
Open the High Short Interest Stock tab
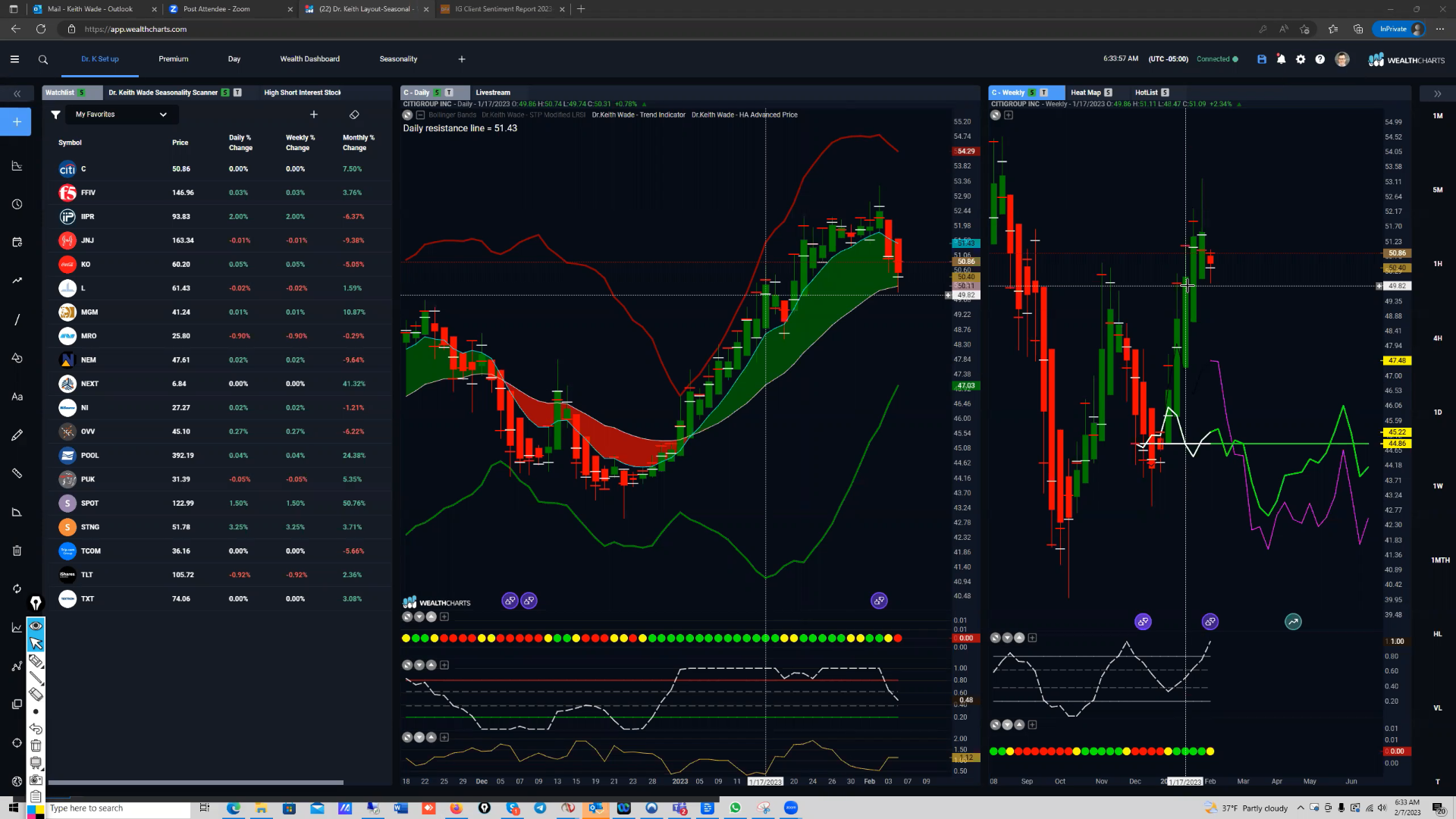(x=303, y=93)
